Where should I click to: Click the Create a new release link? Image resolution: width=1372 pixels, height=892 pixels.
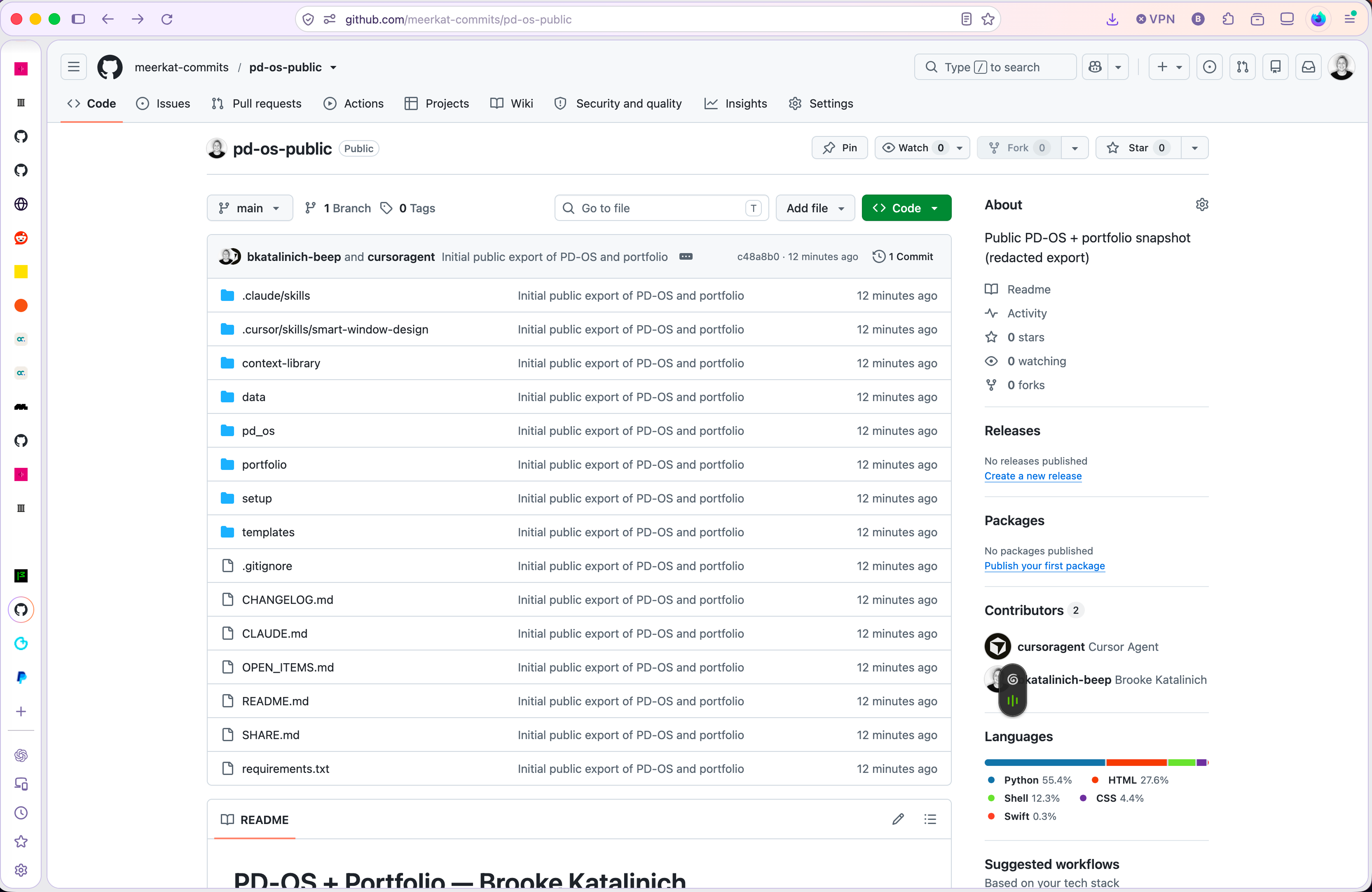point(1033,476)
